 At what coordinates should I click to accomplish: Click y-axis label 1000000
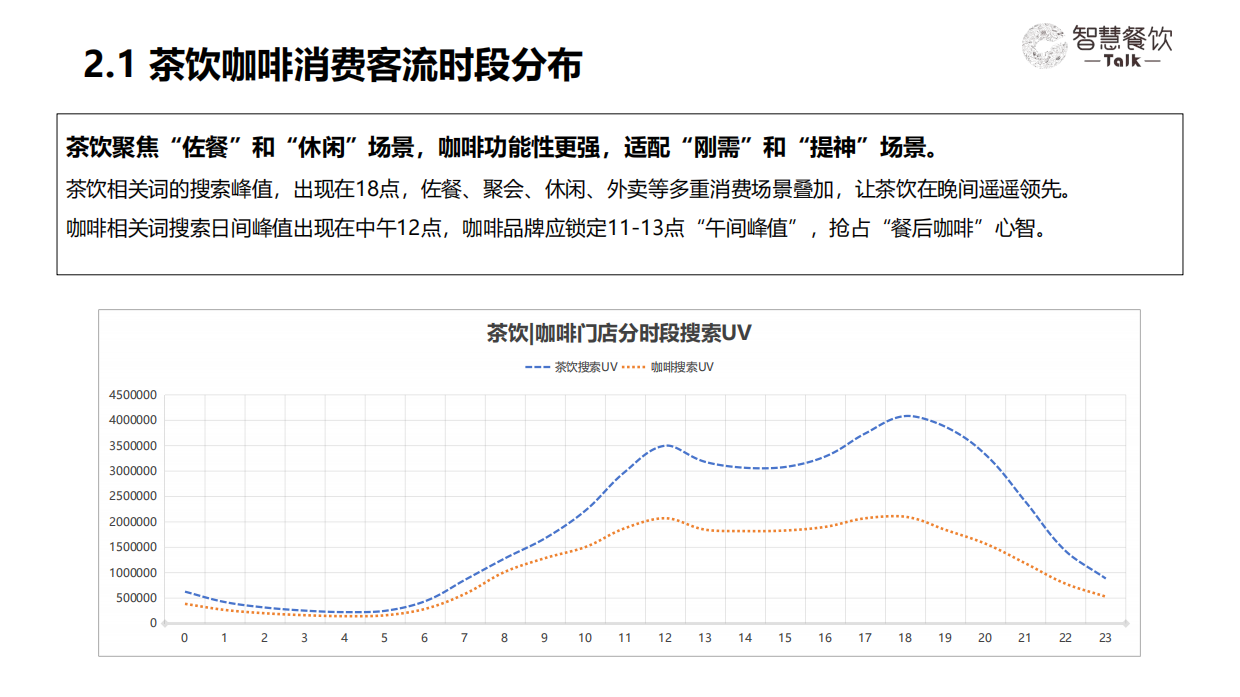(x=133, y=573)
